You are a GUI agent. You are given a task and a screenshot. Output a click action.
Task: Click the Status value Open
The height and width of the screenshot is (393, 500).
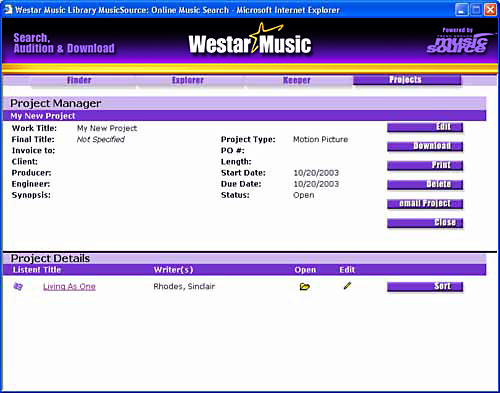tap(303, 195)
